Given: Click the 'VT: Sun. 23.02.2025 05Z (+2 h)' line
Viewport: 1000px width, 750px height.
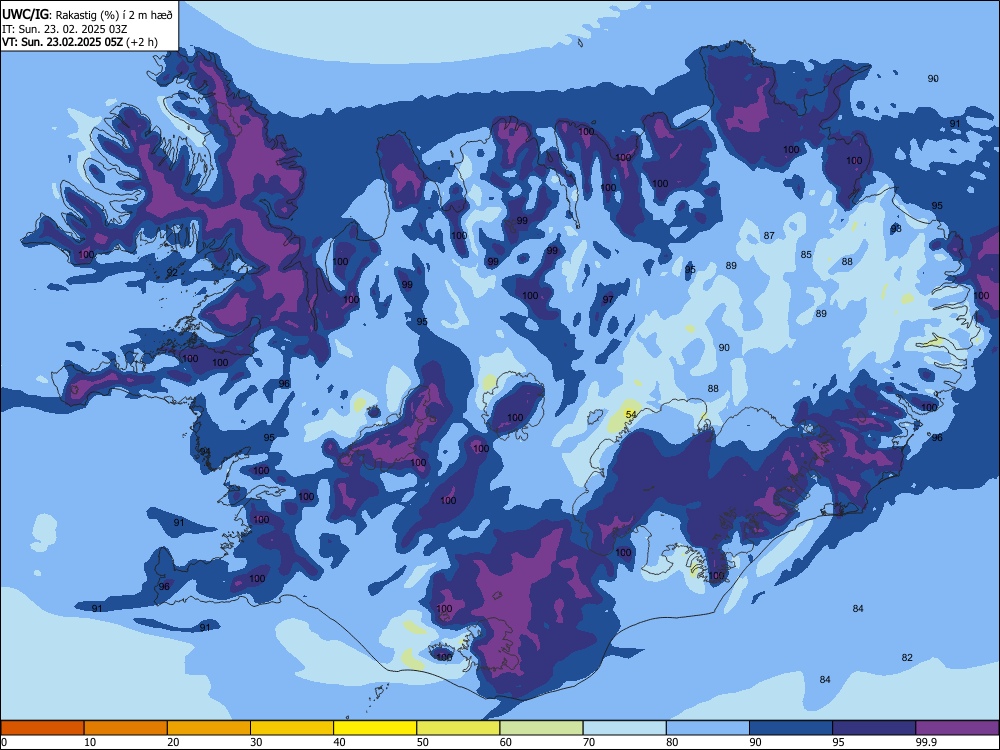Looking at the screenshot, I should coord(80,42).
